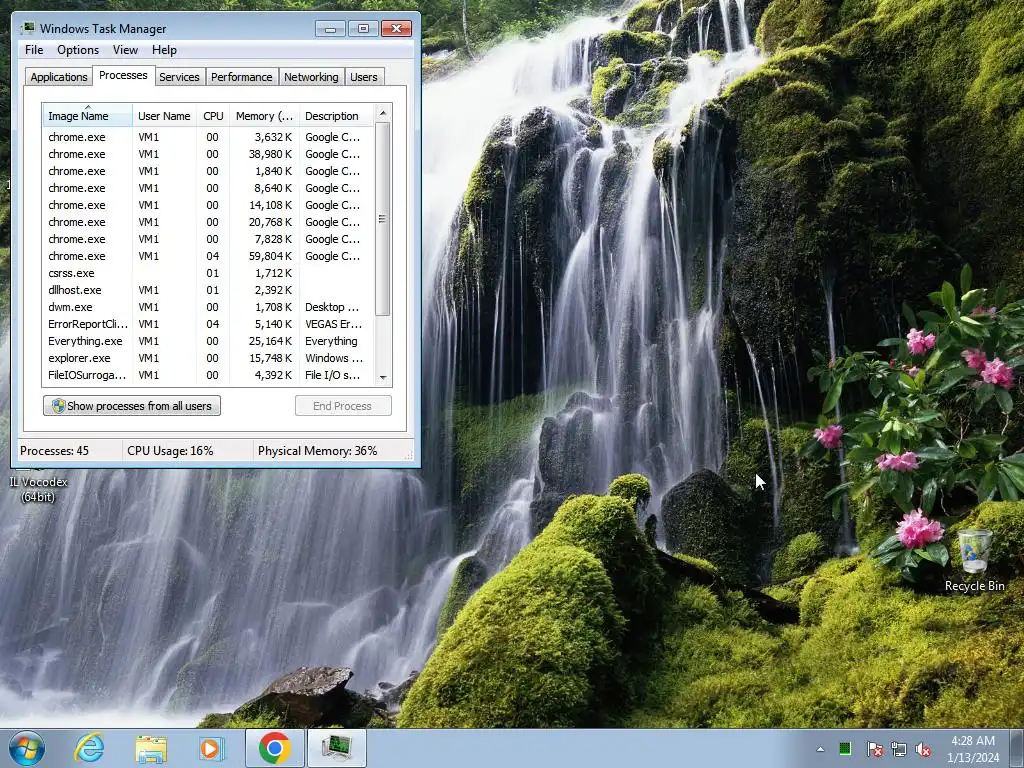Click Physical Memory: 36% status text
This screenshot has width=1024, height=768.
(317, 451)
